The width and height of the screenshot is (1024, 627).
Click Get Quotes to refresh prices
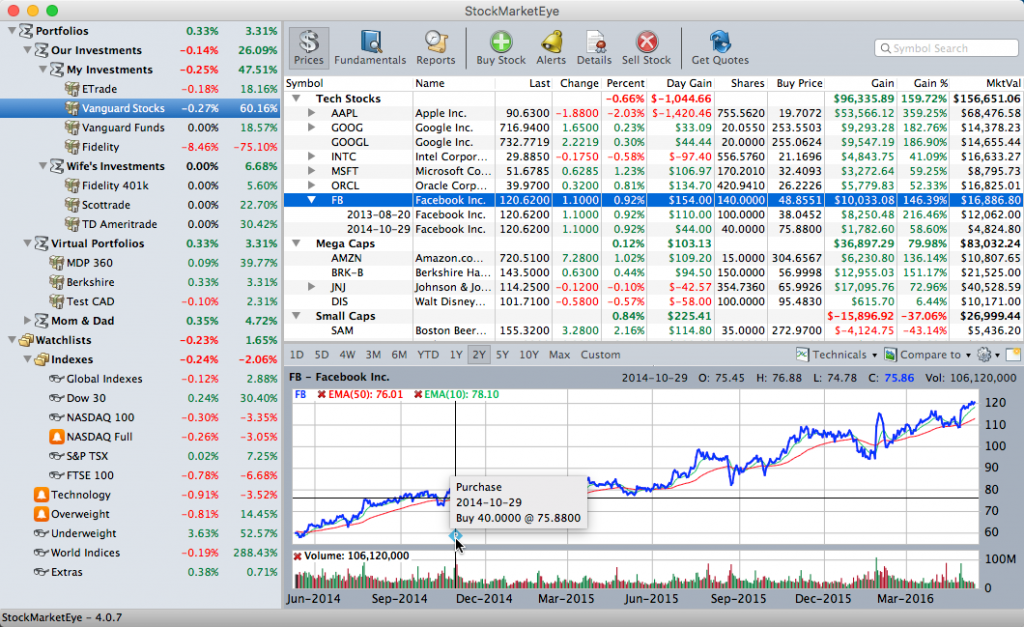pos(719,46)
